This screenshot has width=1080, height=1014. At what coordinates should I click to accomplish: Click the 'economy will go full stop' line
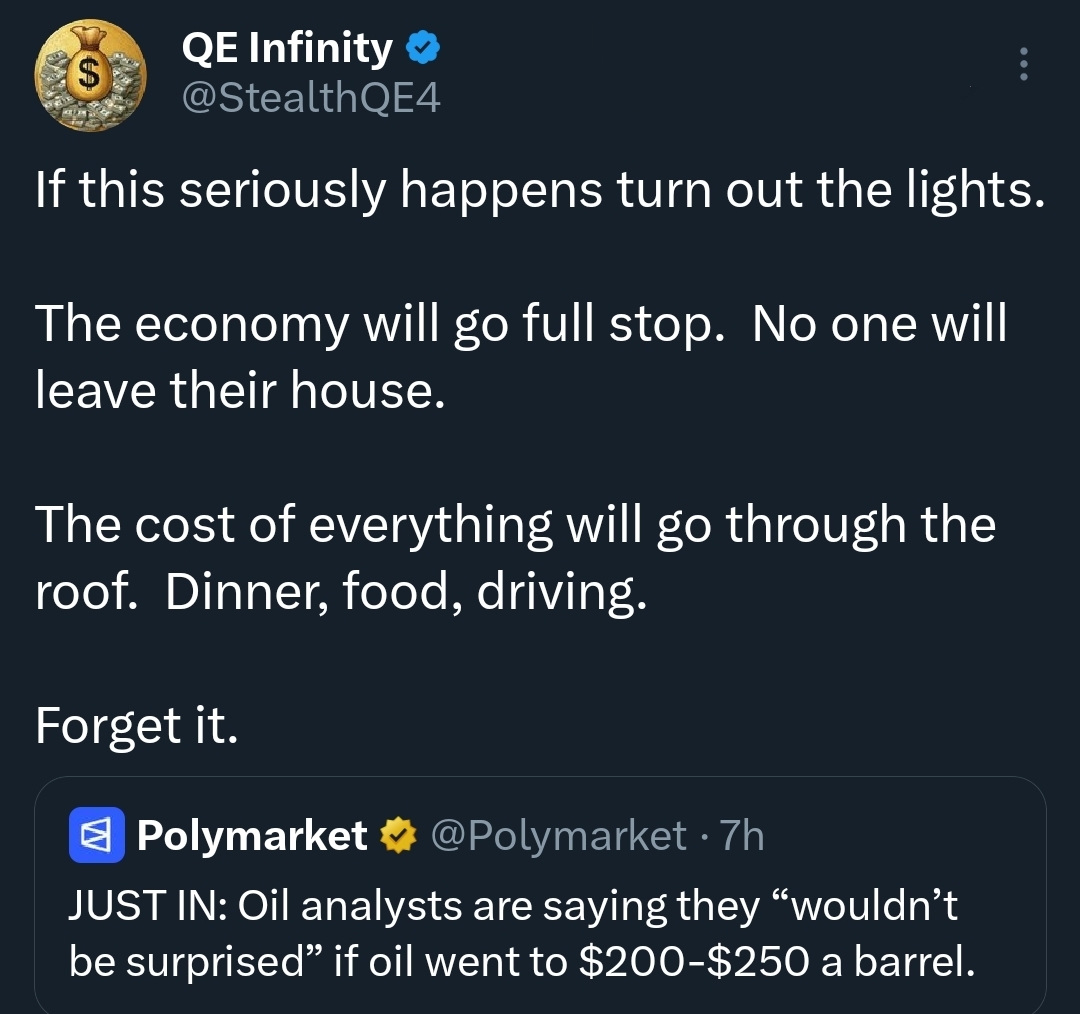pos(521,324)
